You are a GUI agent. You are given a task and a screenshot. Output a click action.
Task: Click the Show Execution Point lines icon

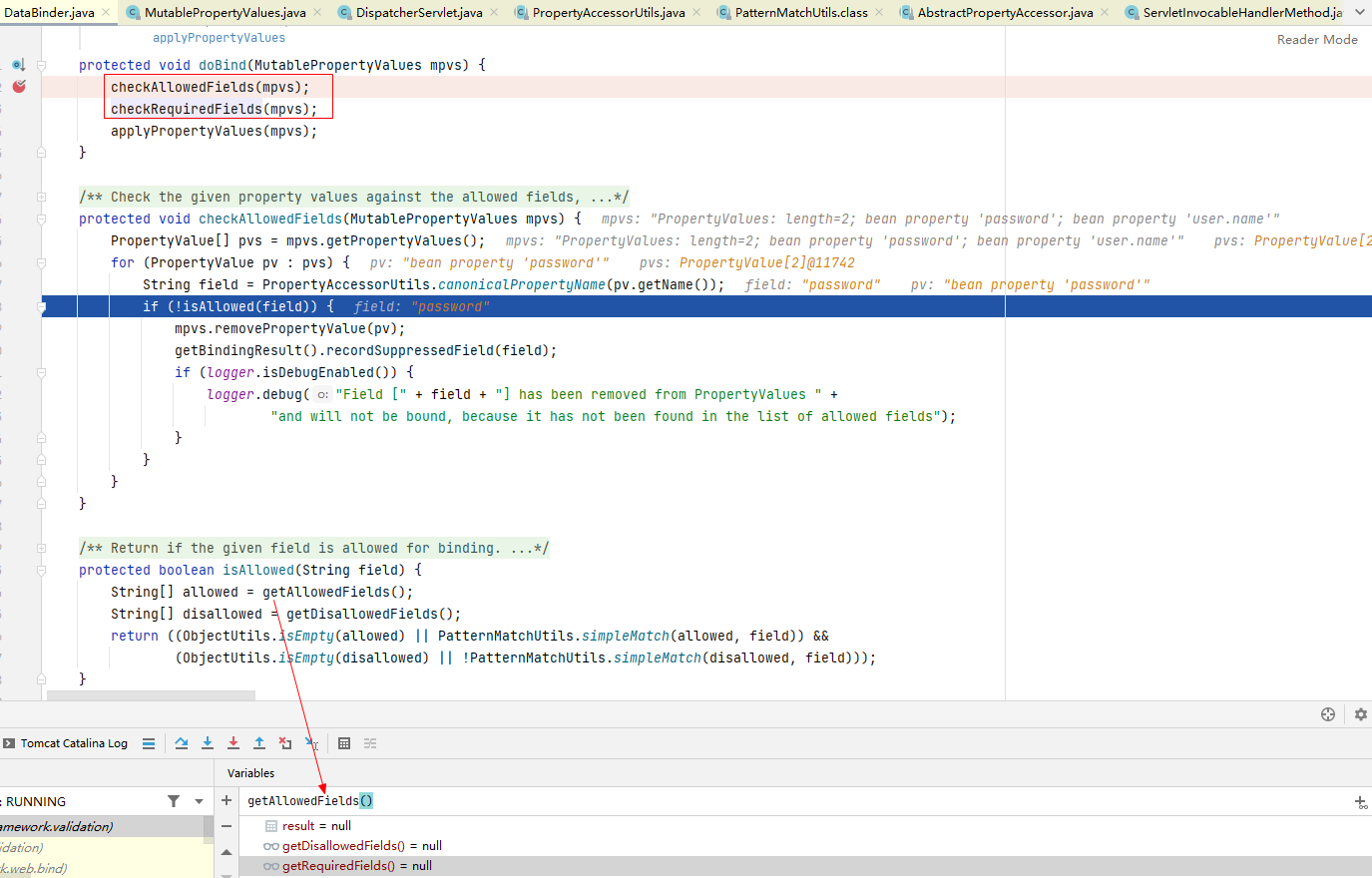tap(149, 743)
